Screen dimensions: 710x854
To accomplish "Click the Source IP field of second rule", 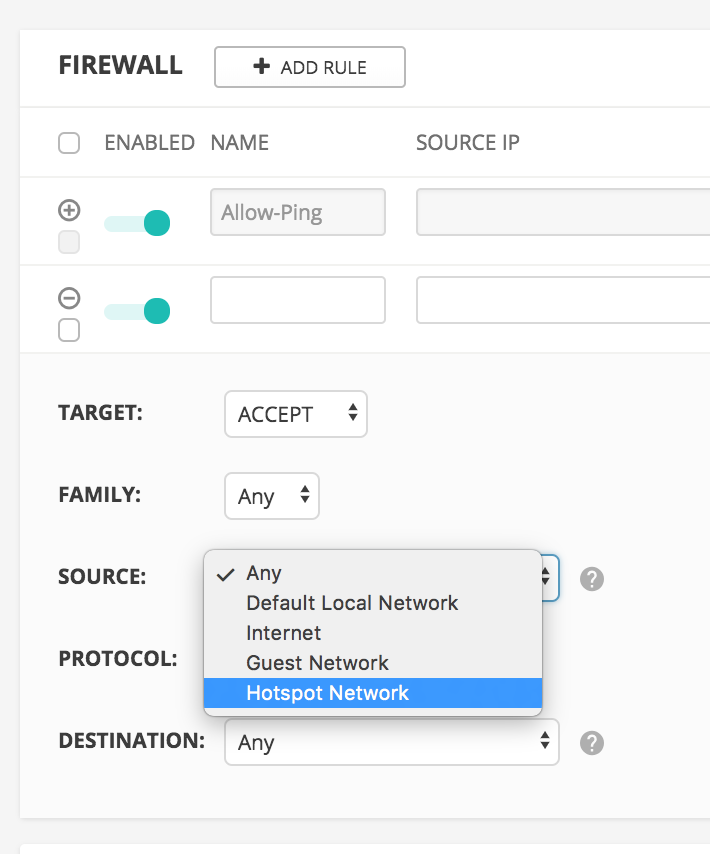I will pos(562,301).
